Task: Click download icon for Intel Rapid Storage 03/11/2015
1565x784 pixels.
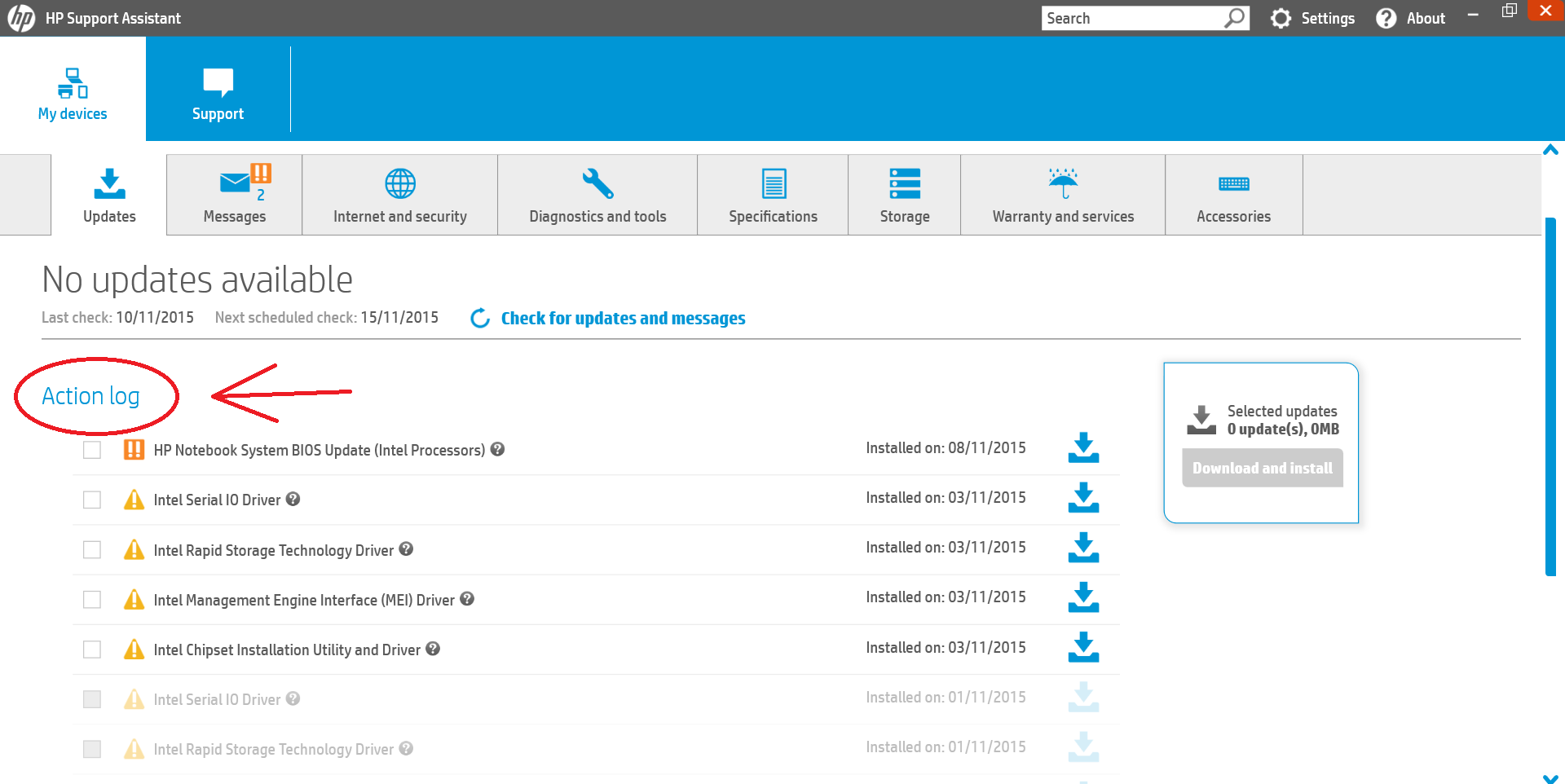Action: pos(1083,548)
